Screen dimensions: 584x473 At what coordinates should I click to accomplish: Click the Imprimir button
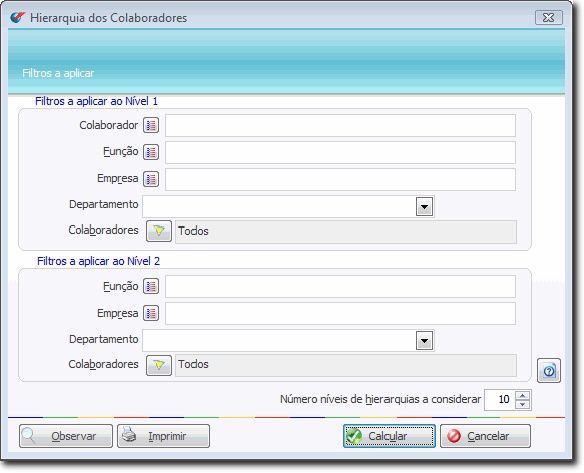tap(164, 436)
